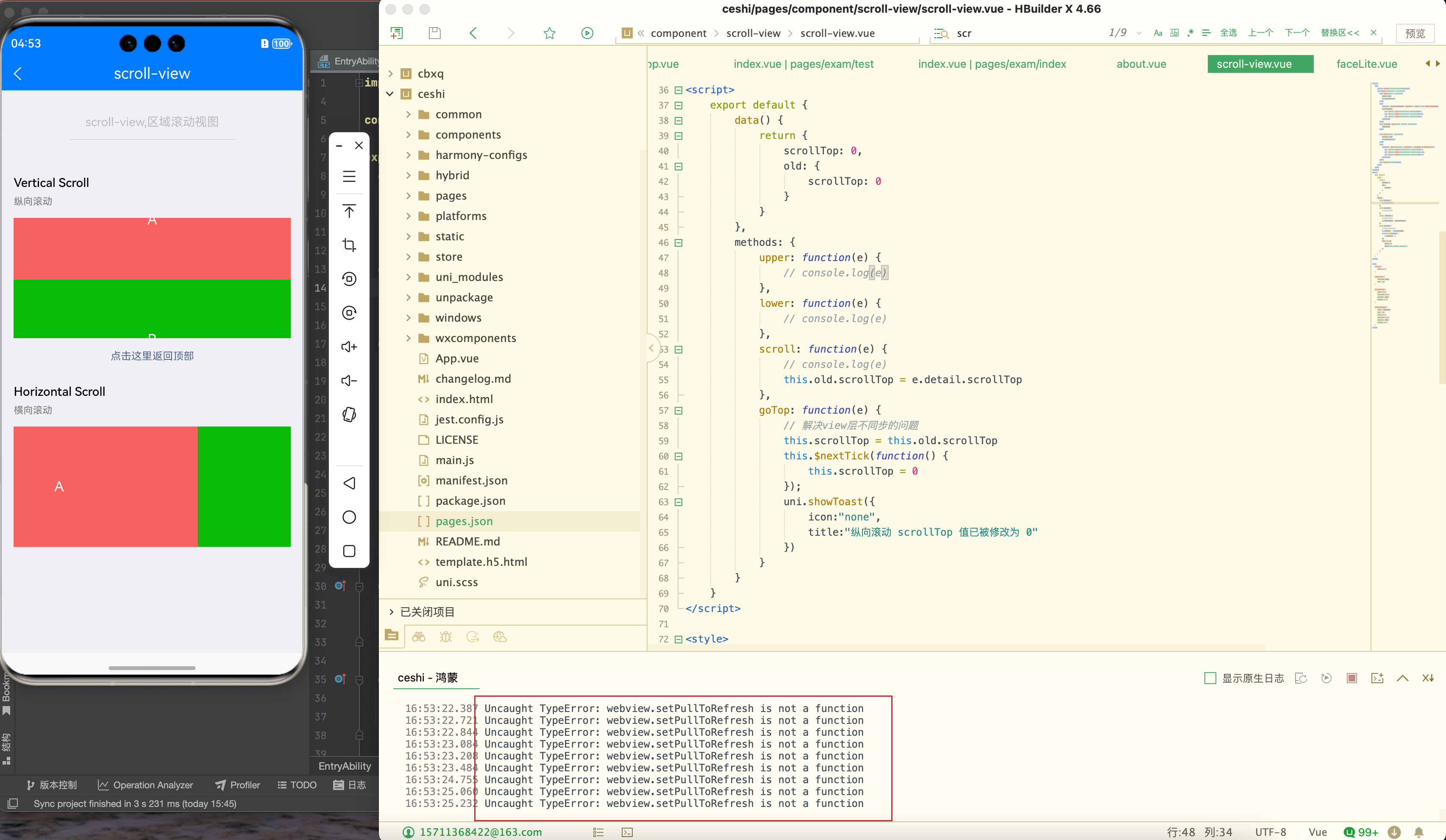Open the bug debug panel icon
1446x840 pixels.
pyautogui.click(x=446, y=637)
